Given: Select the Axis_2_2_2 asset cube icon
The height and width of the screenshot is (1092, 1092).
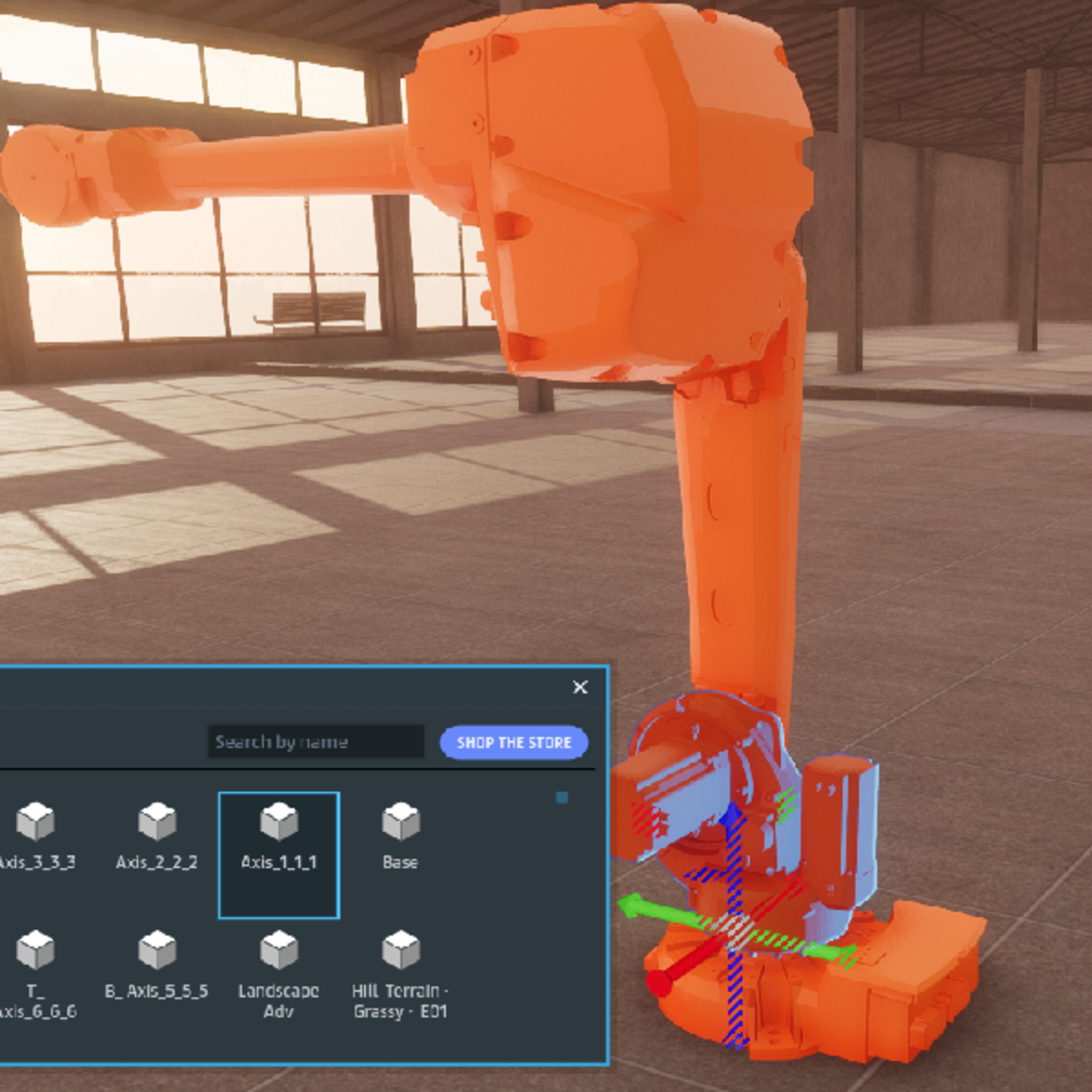Looking at the screenshot, I should pyautogui.click(x=157, y=822).
